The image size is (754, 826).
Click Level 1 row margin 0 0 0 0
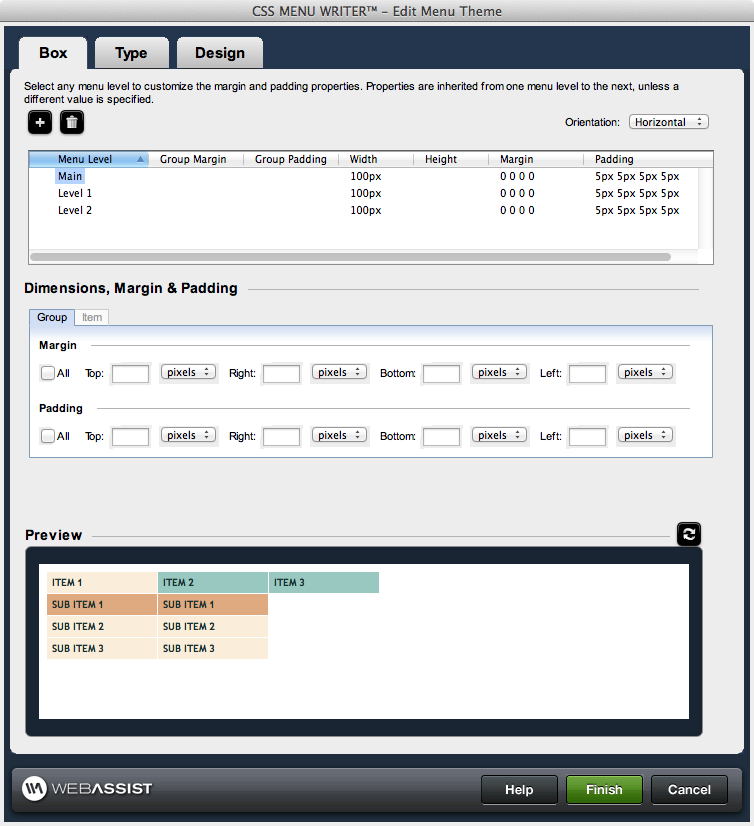[x=517, y=193]
